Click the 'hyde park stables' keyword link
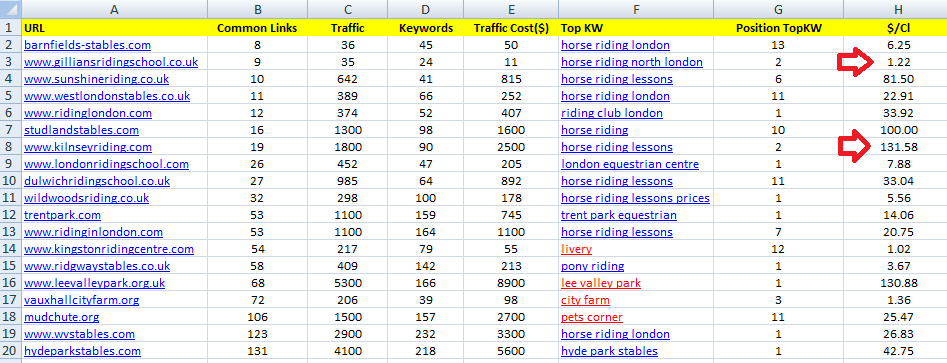 point(609,351)
